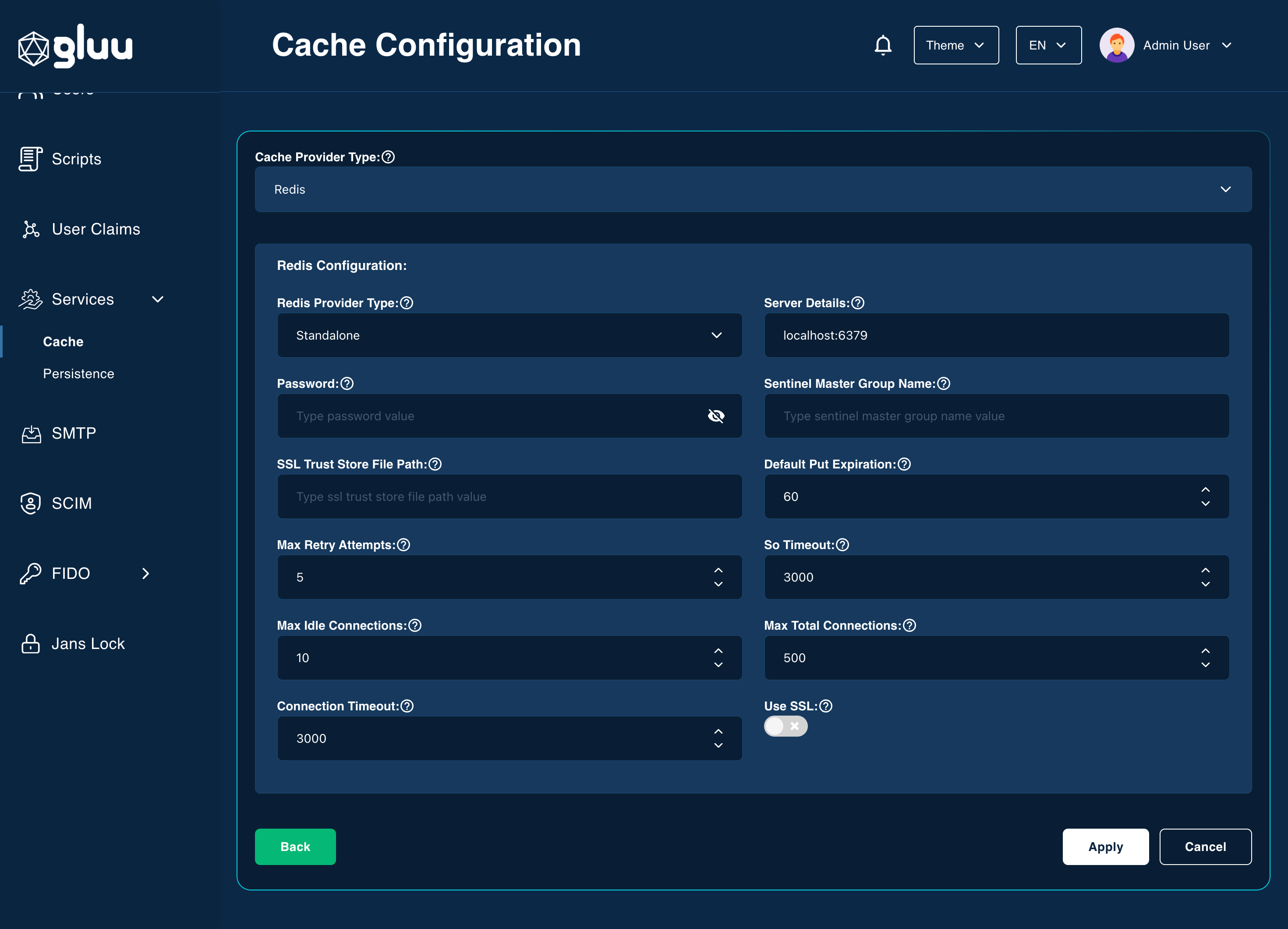Screen dimensions: 1288x929
Task: Show help for Sentinel Master Group Name
Action: [x=944, y=383]
